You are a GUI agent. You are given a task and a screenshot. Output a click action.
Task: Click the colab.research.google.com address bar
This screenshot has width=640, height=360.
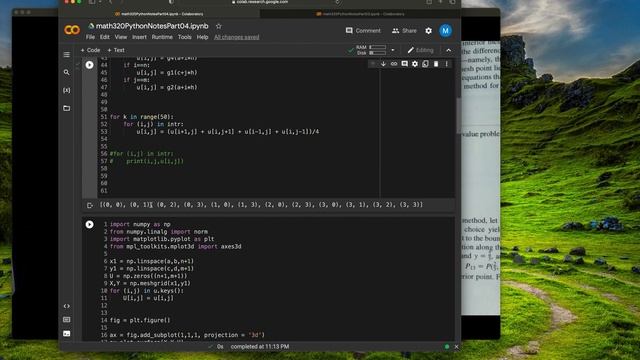click(x=261, y=2)
